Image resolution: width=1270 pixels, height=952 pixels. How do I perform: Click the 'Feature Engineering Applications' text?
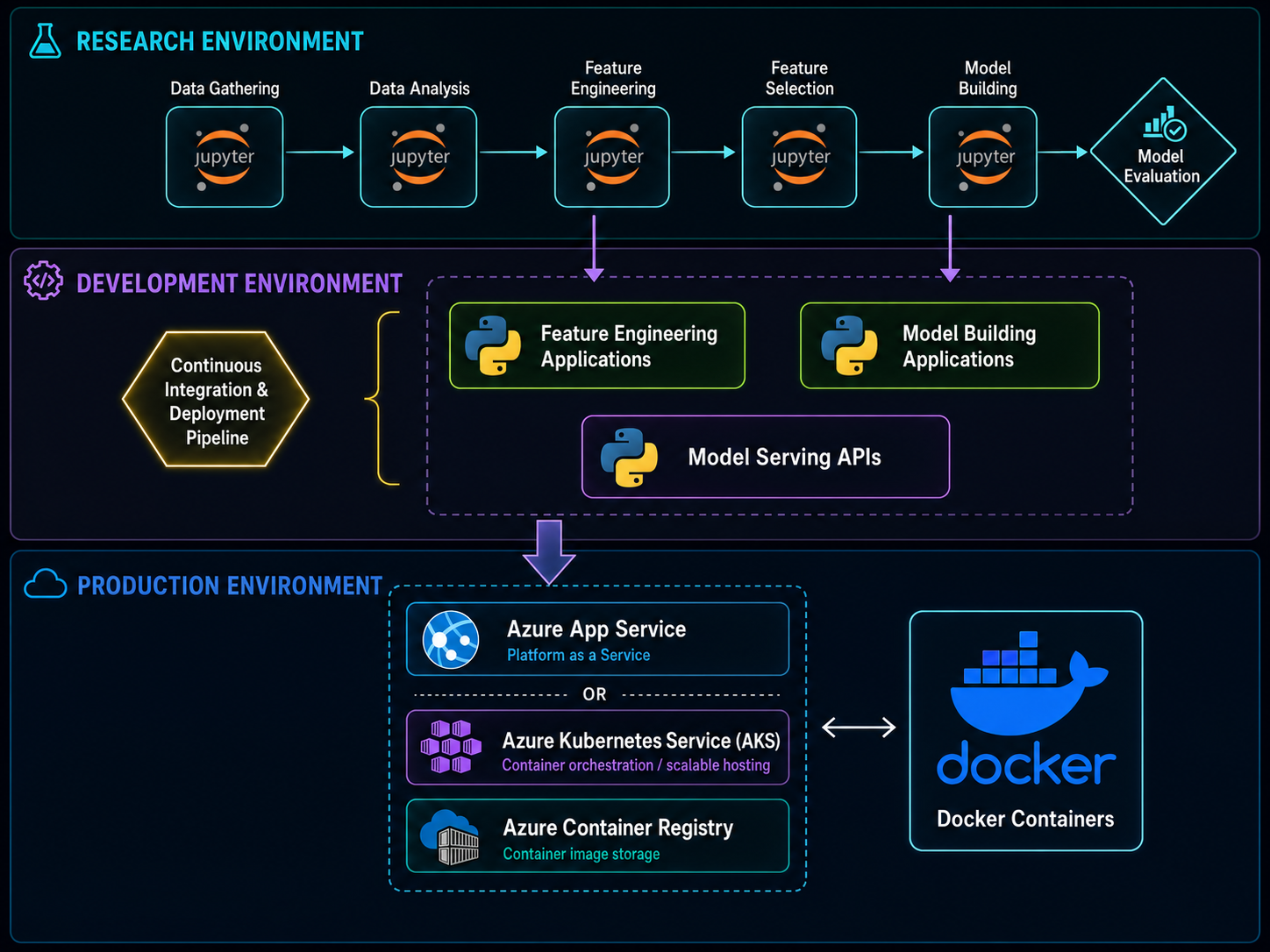point(629,346)
